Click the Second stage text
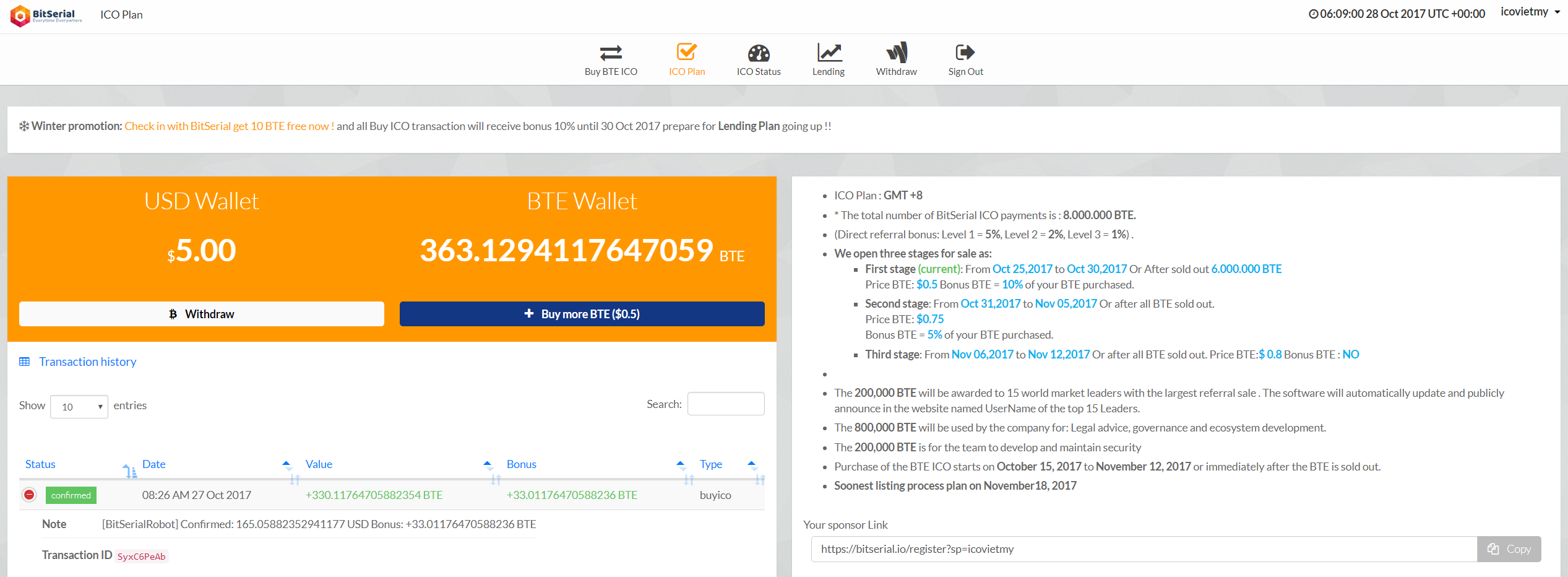 pos(897,304)
